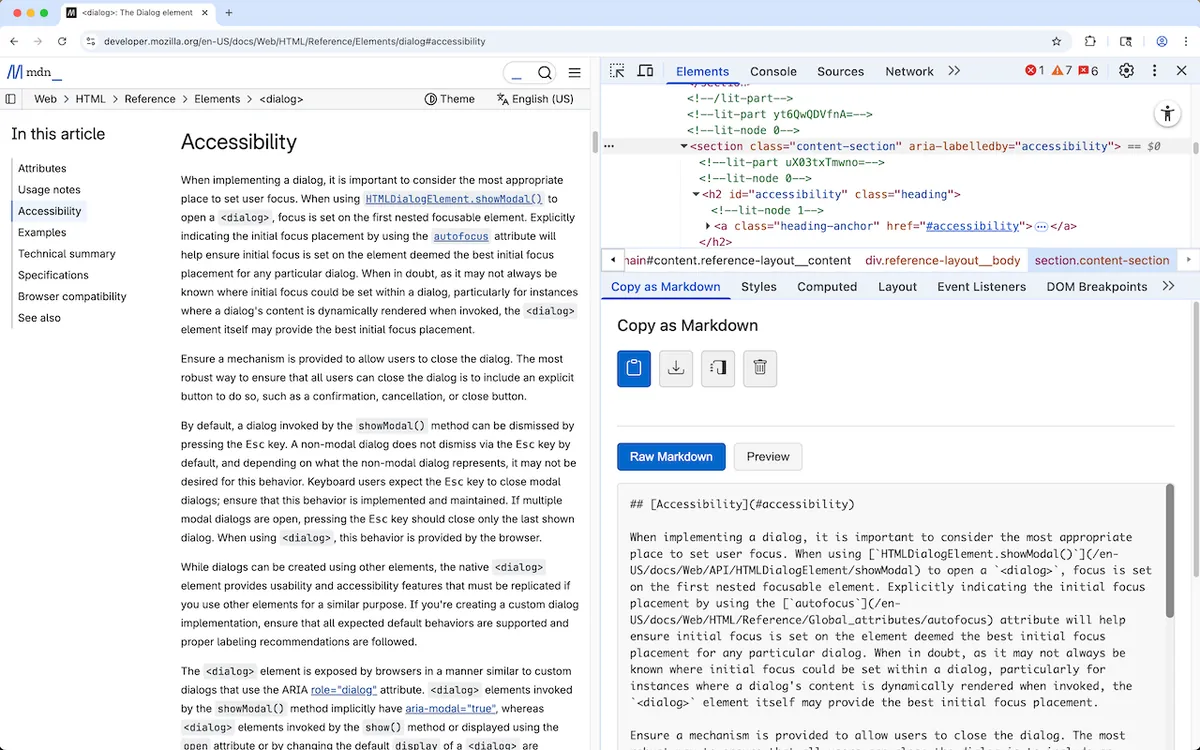
Task: Open the MDN hamburger menu
Action: pyautogui.click(x=574, y=72)
